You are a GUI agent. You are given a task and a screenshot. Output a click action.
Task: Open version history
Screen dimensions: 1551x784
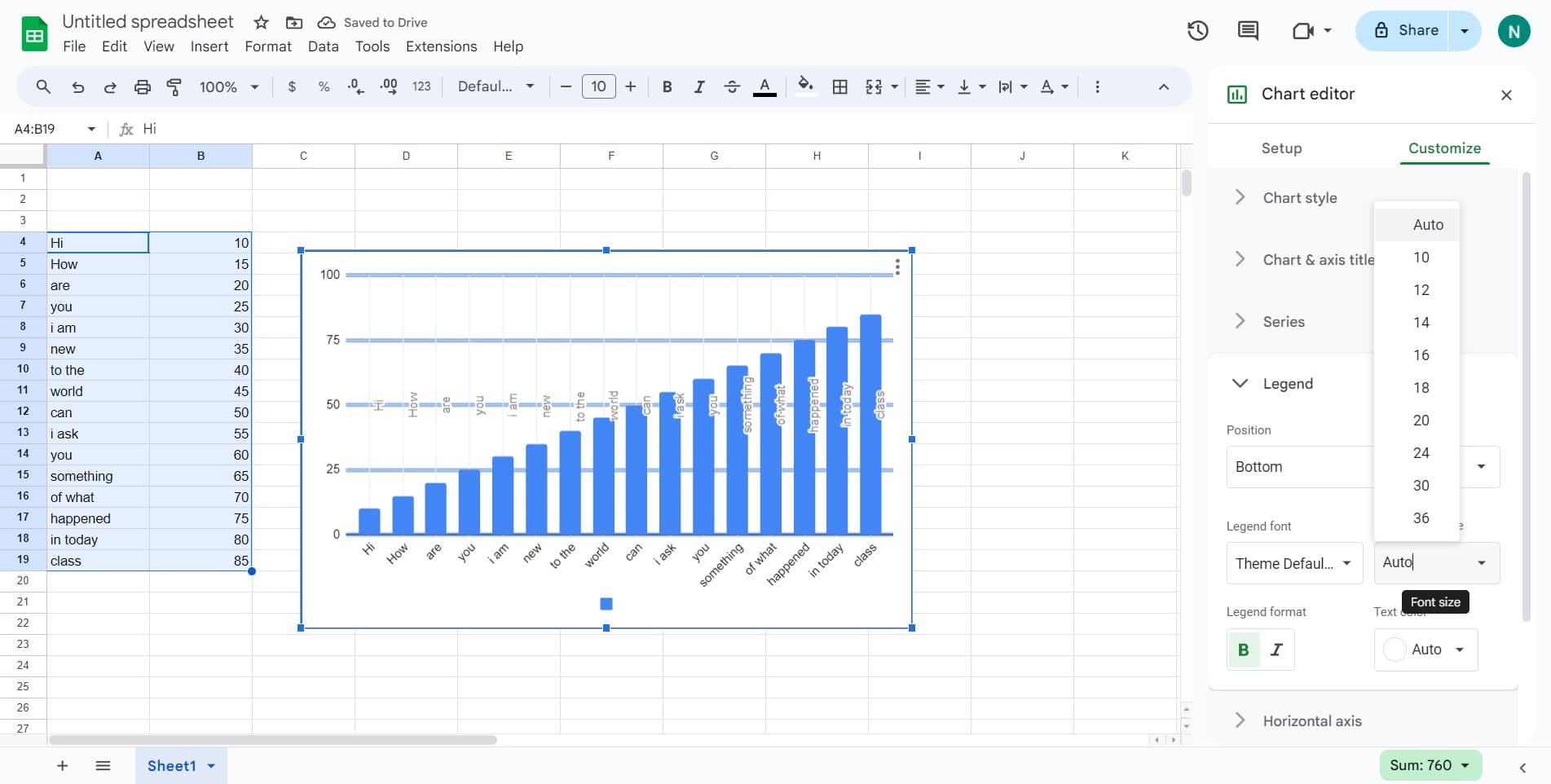point(1197,30)
